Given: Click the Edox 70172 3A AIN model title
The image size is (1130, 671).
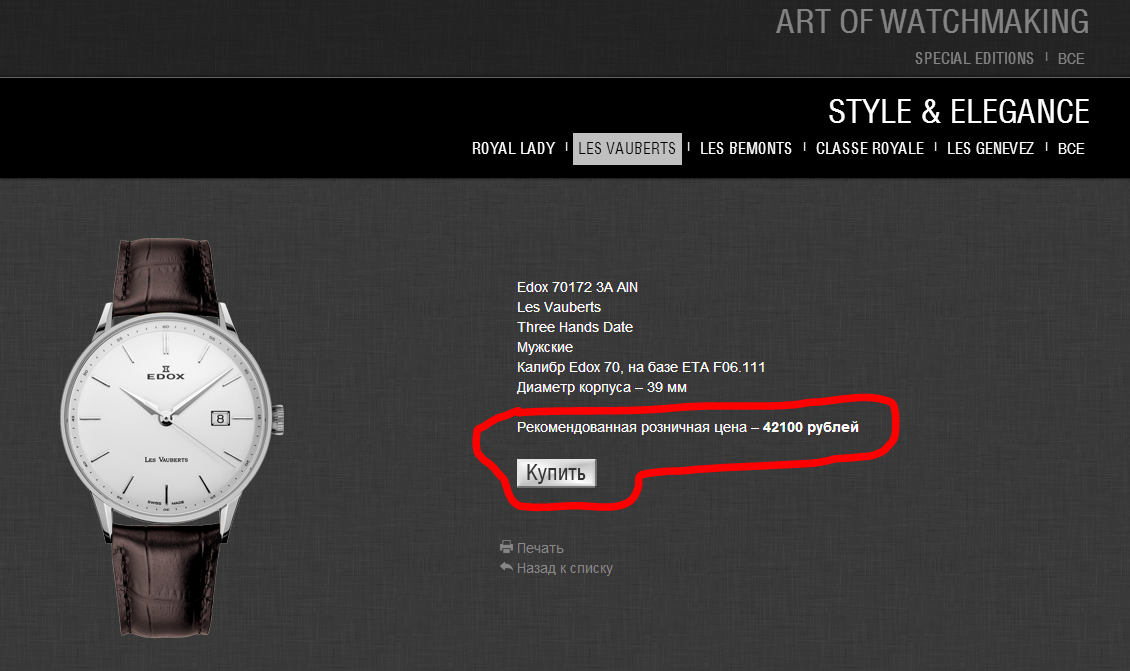Looking at the screenshot, I should coord(577,287).
